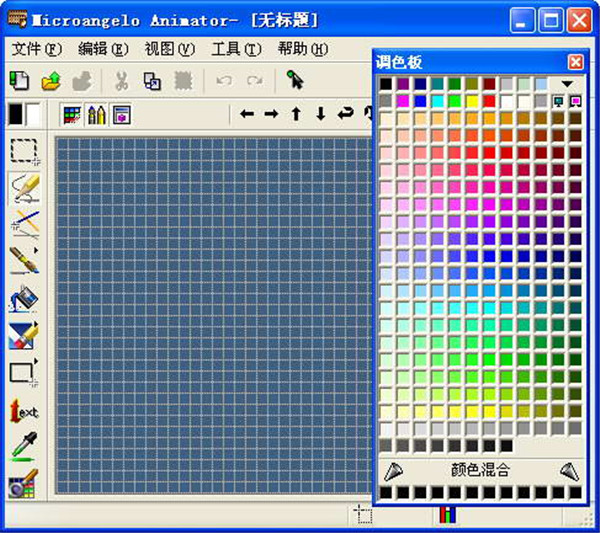600x533 pixels.
Task: Select the rectangular marquee selection tool
Action: (x=24, y=151)
